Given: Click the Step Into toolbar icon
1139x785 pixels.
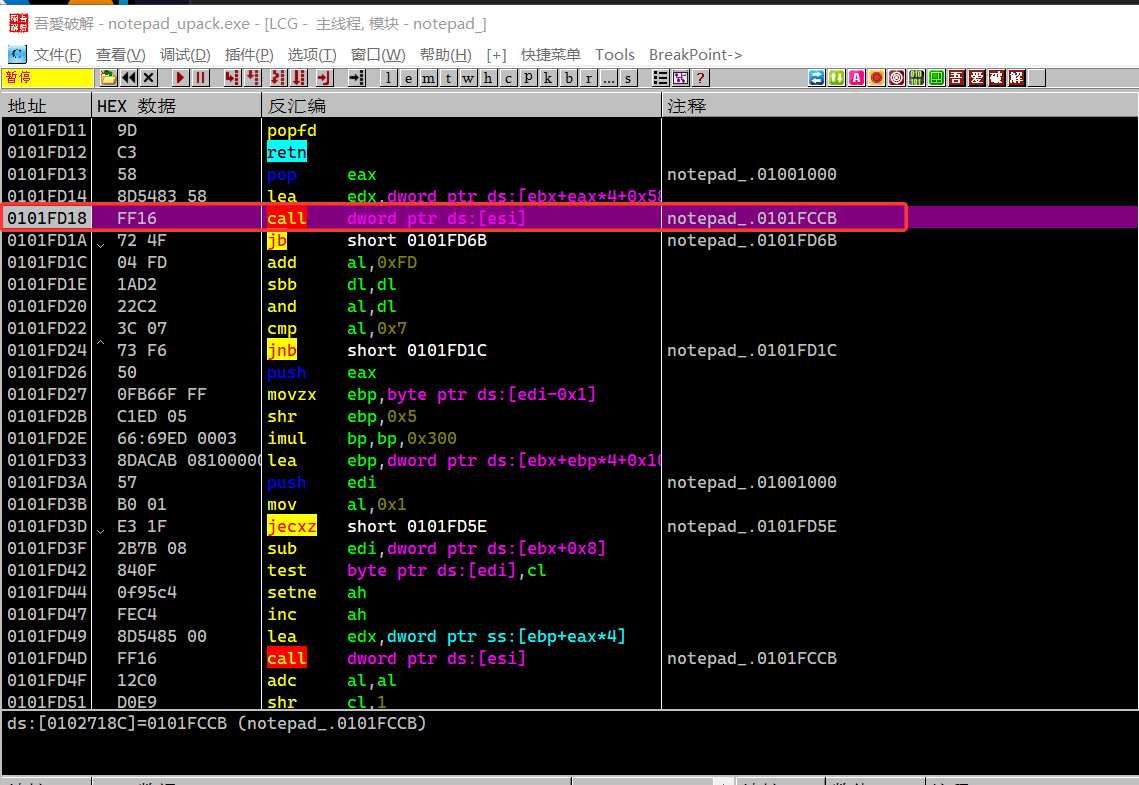Looking at the screenshot, I should coord(232,78).
